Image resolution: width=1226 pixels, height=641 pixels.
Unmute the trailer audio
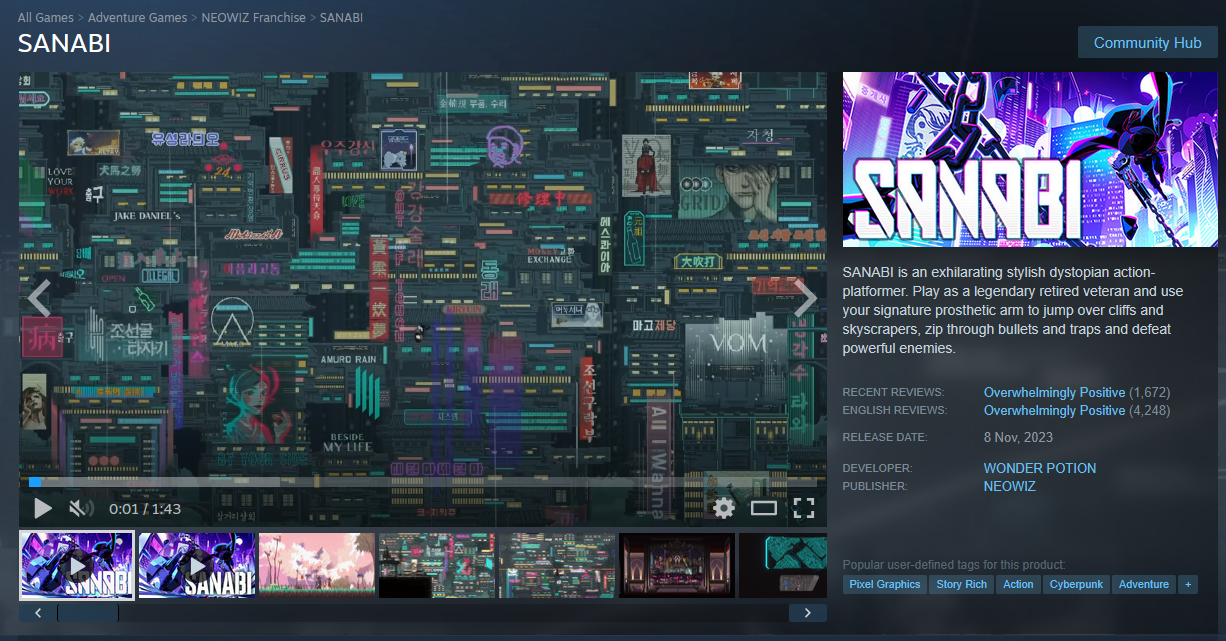81,508
